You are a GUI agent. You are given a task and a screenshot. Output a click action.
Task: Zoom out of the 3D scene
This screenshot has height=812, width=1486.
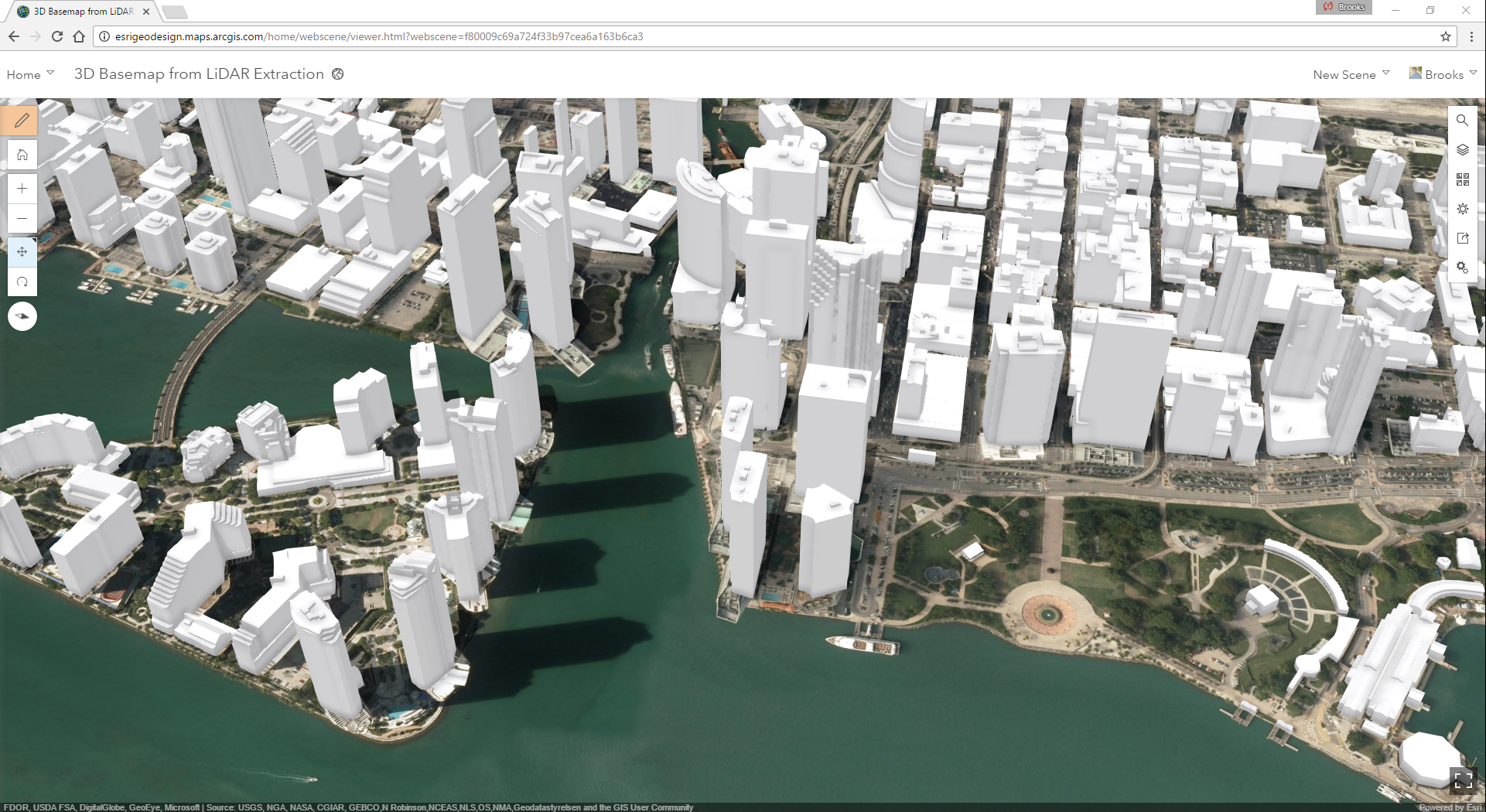[22, 218]
